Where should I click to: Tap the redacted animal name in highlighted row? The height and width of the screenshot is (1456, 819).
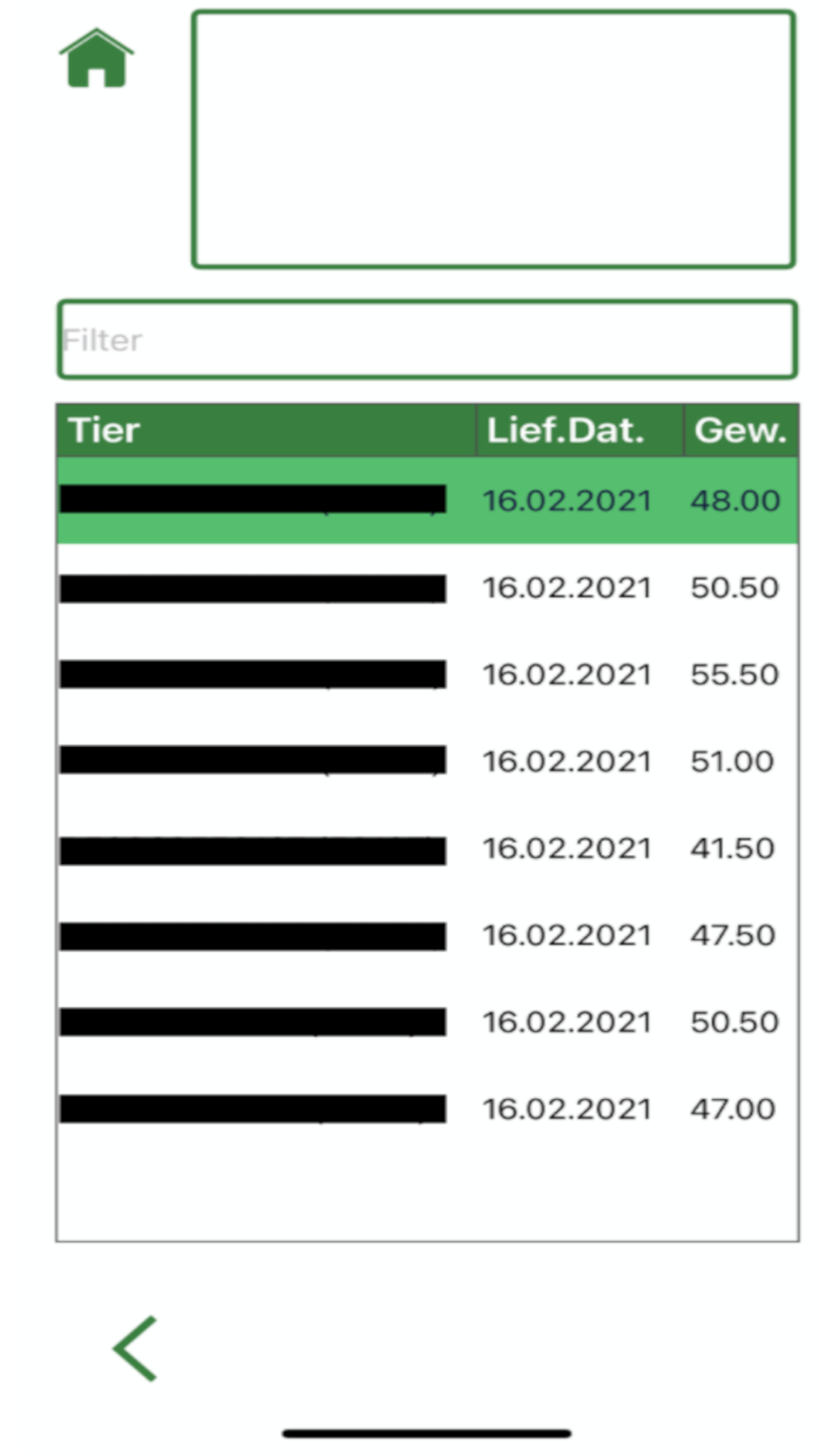(x=252, y=500)
